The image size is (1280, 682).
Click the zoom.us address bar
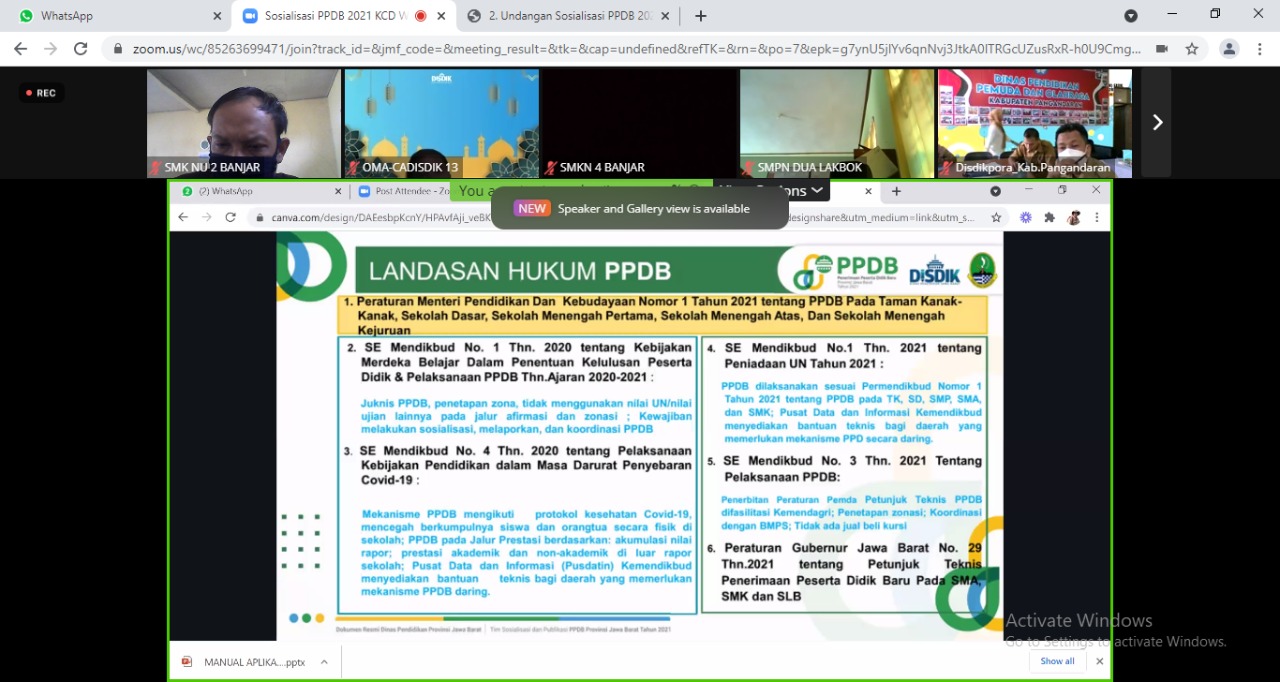pos(636,49)
